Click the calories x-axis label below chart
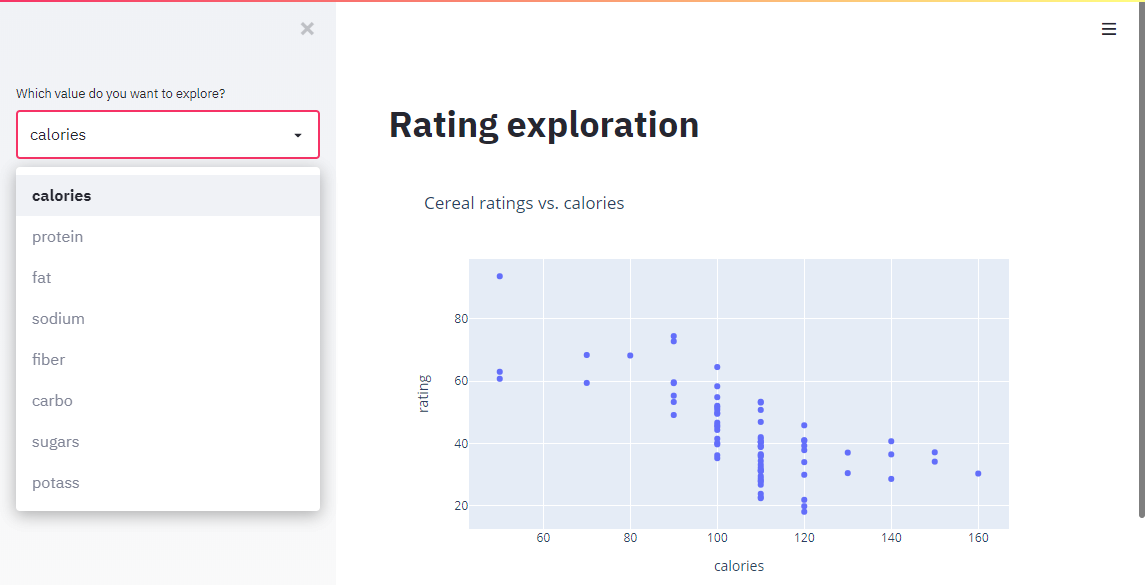This screenshot has width=1145, height=585. 739,566
